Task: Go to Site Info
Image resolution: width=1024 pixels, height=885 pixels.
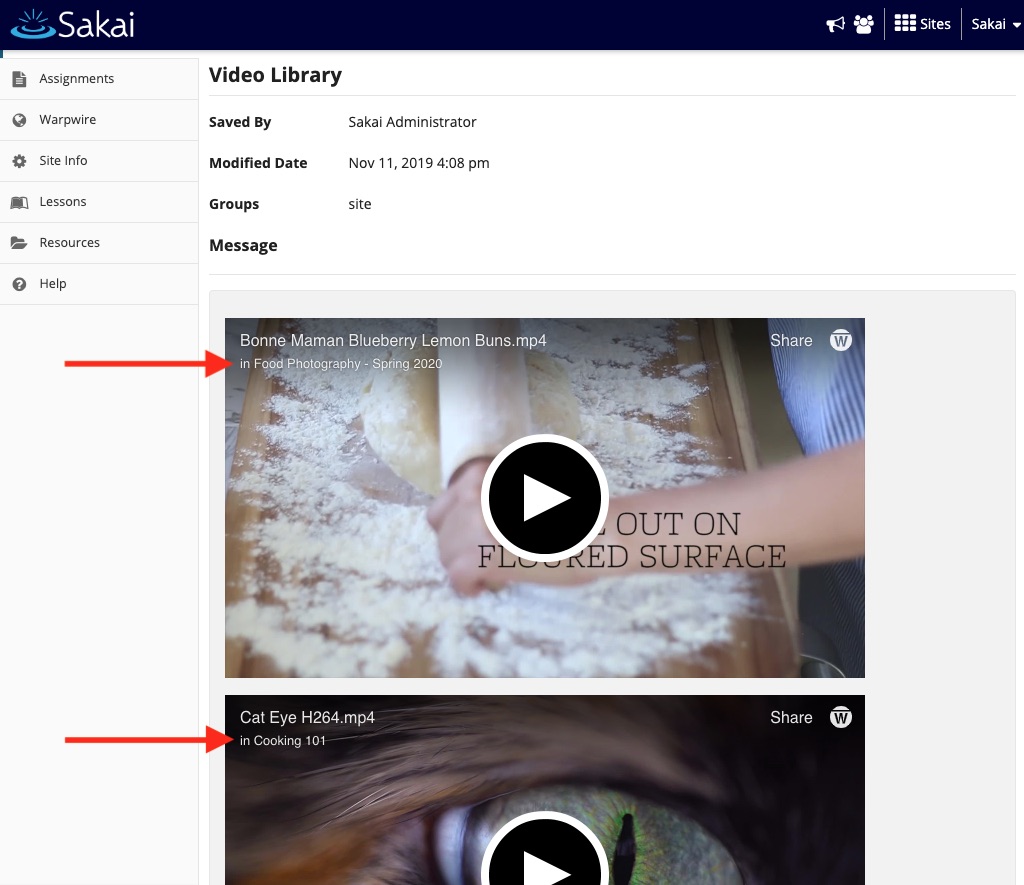Action: click(63, 161)
